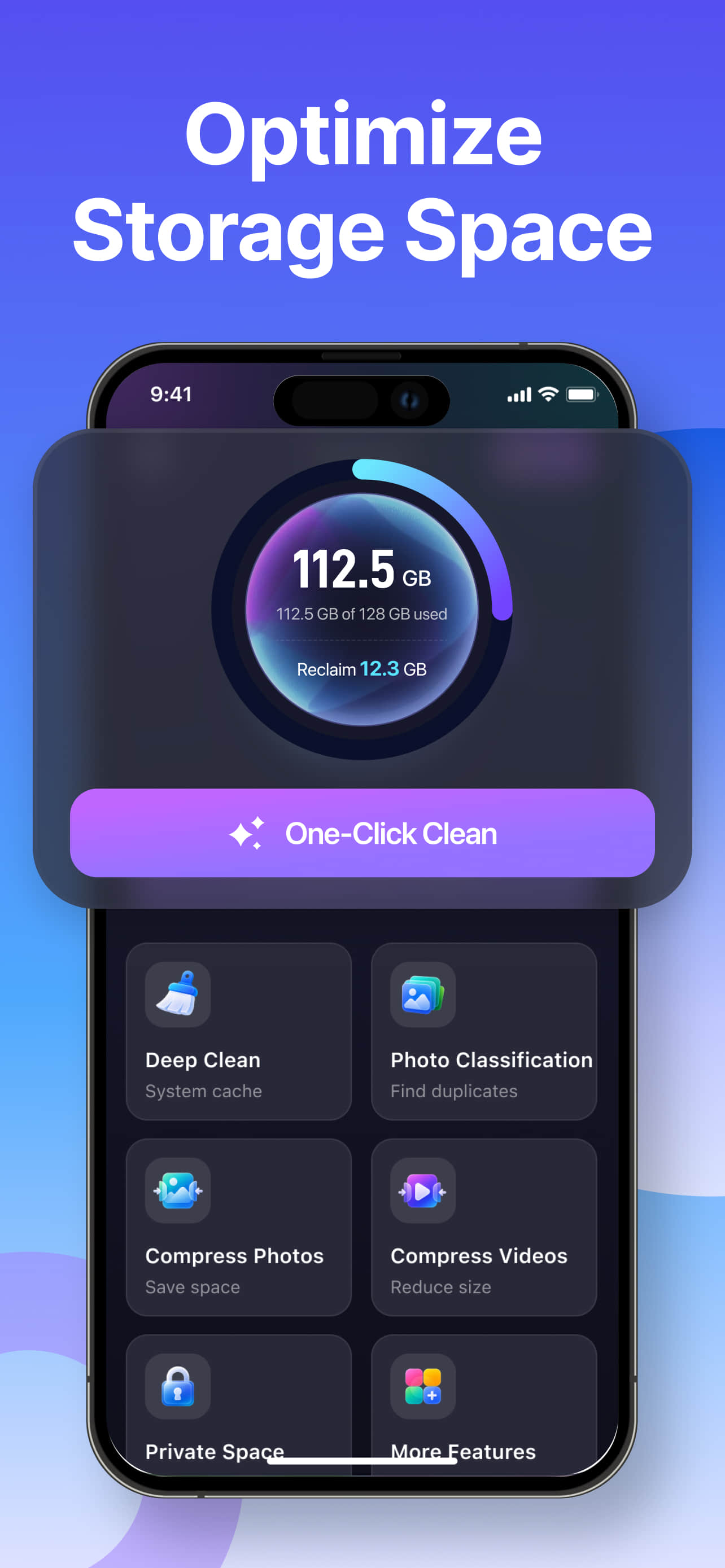Tap the Reclaim 12.3 GB text

click(361, 669)
